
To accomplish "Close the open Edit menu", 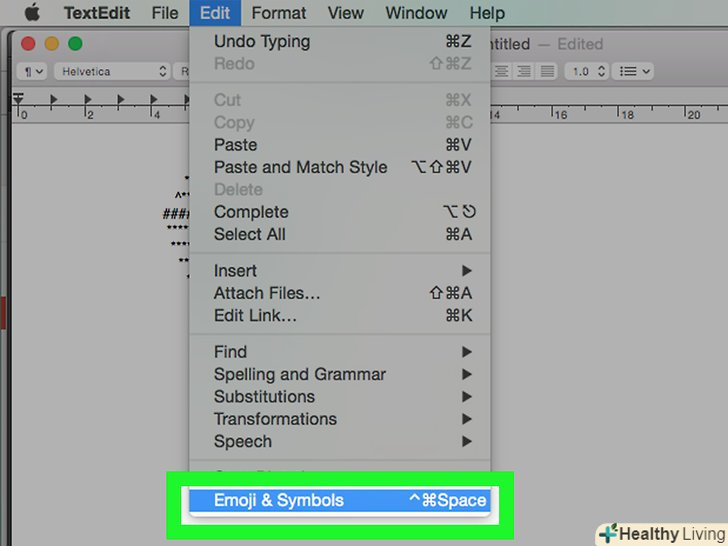I will [x=215, y=13].
